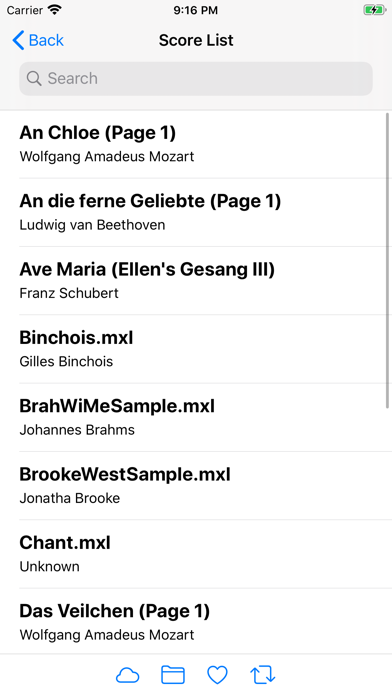Select BrahWiMeSample.mxl score
The height and width of the screenshot is (696, 392).
pyautogui.click(x=196, y=418)
